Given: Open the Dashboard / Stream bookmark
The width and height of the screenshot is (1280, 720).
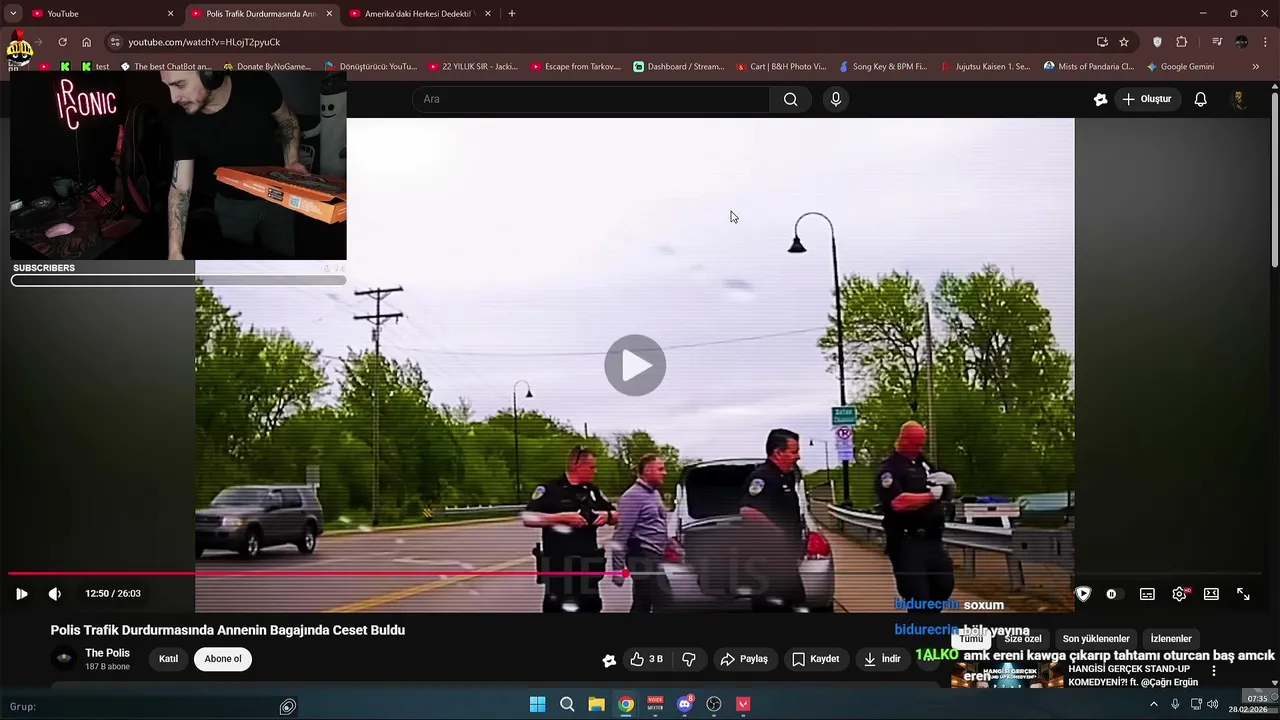Looking at the screenshot, I should [x=679, y=67].
